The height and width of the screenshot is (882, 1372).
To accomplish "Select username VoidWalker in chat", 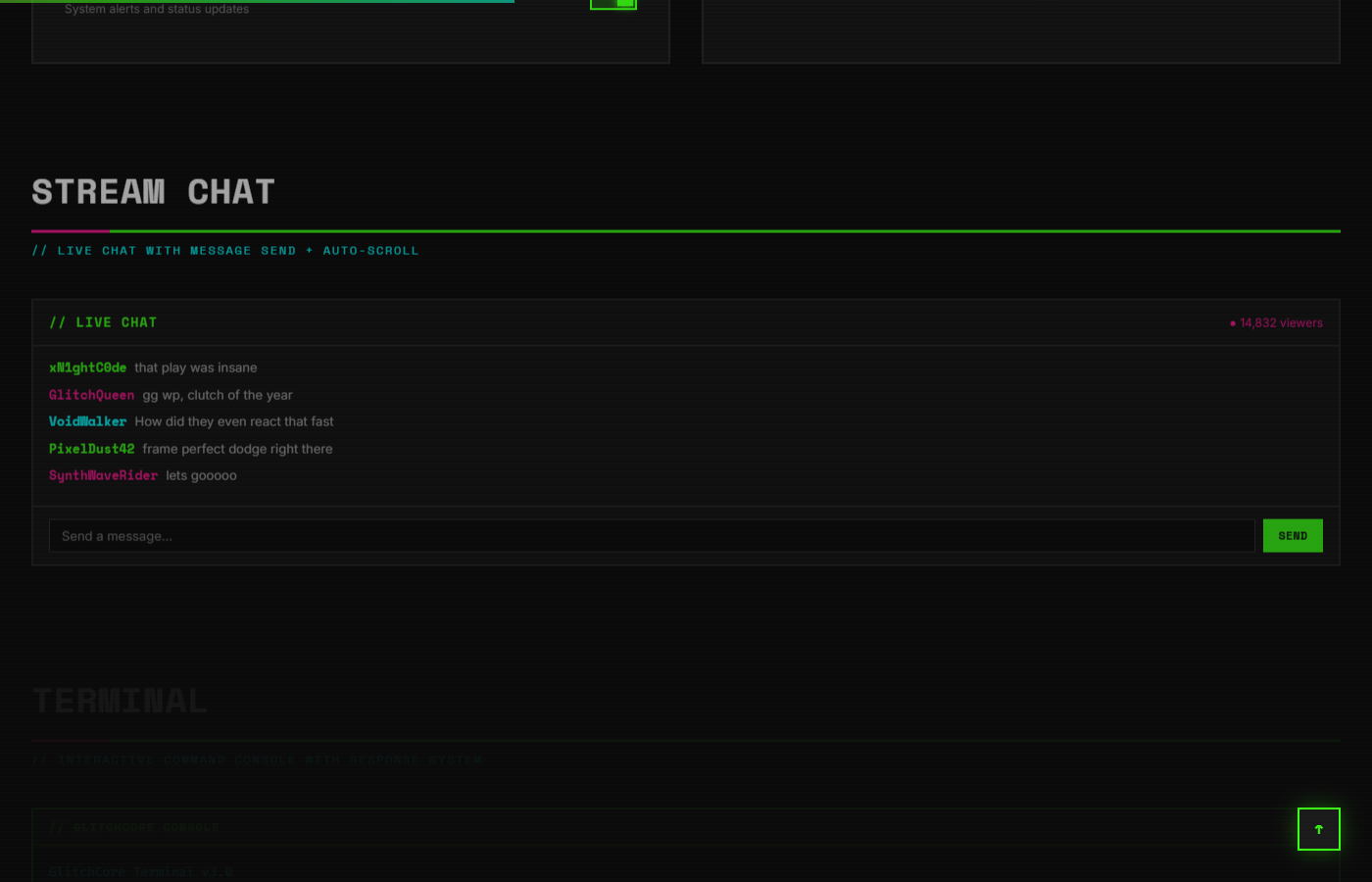I will coord(87,421).
